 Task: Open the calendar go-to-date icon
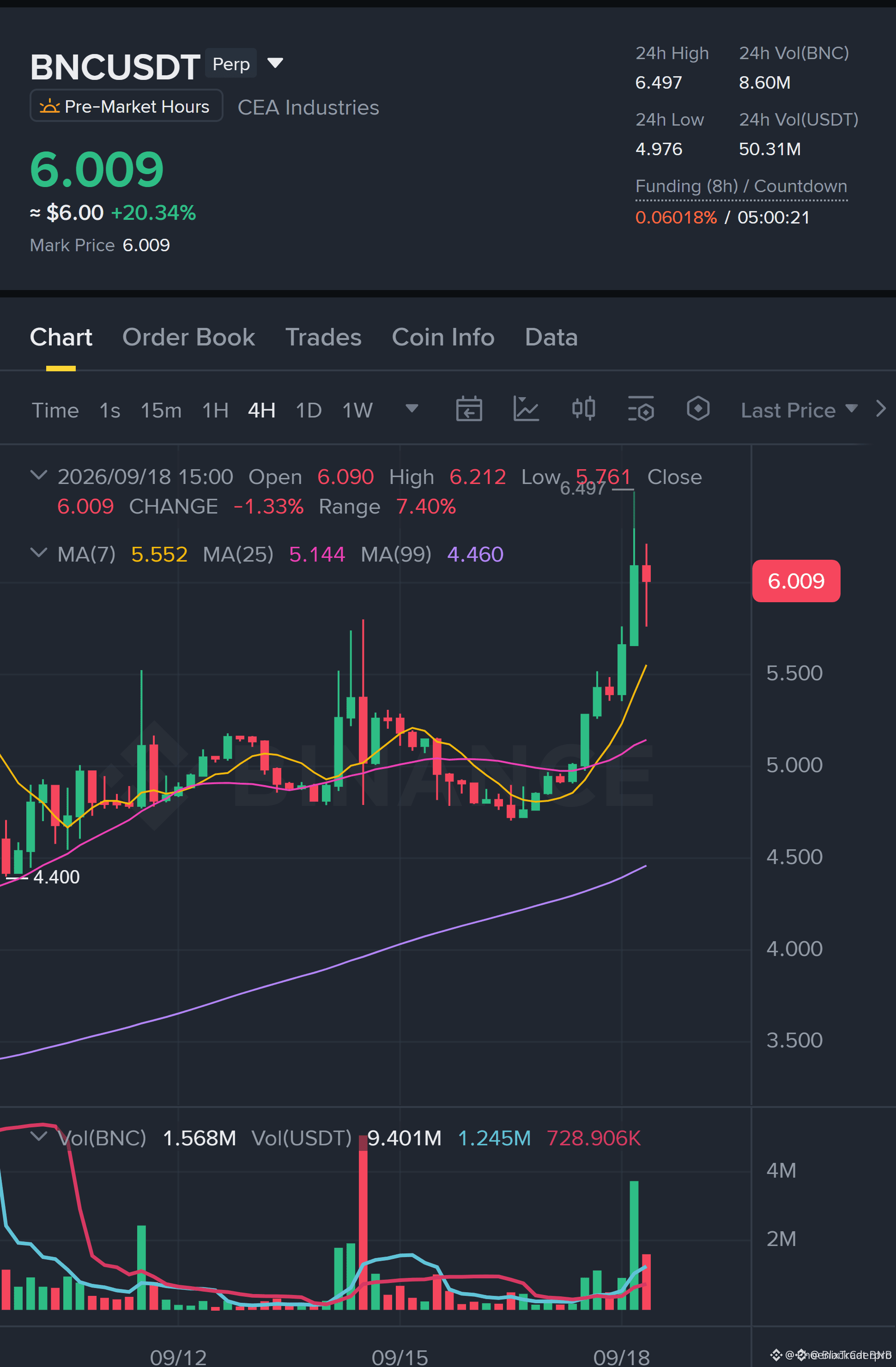click(x=469, y=410)
